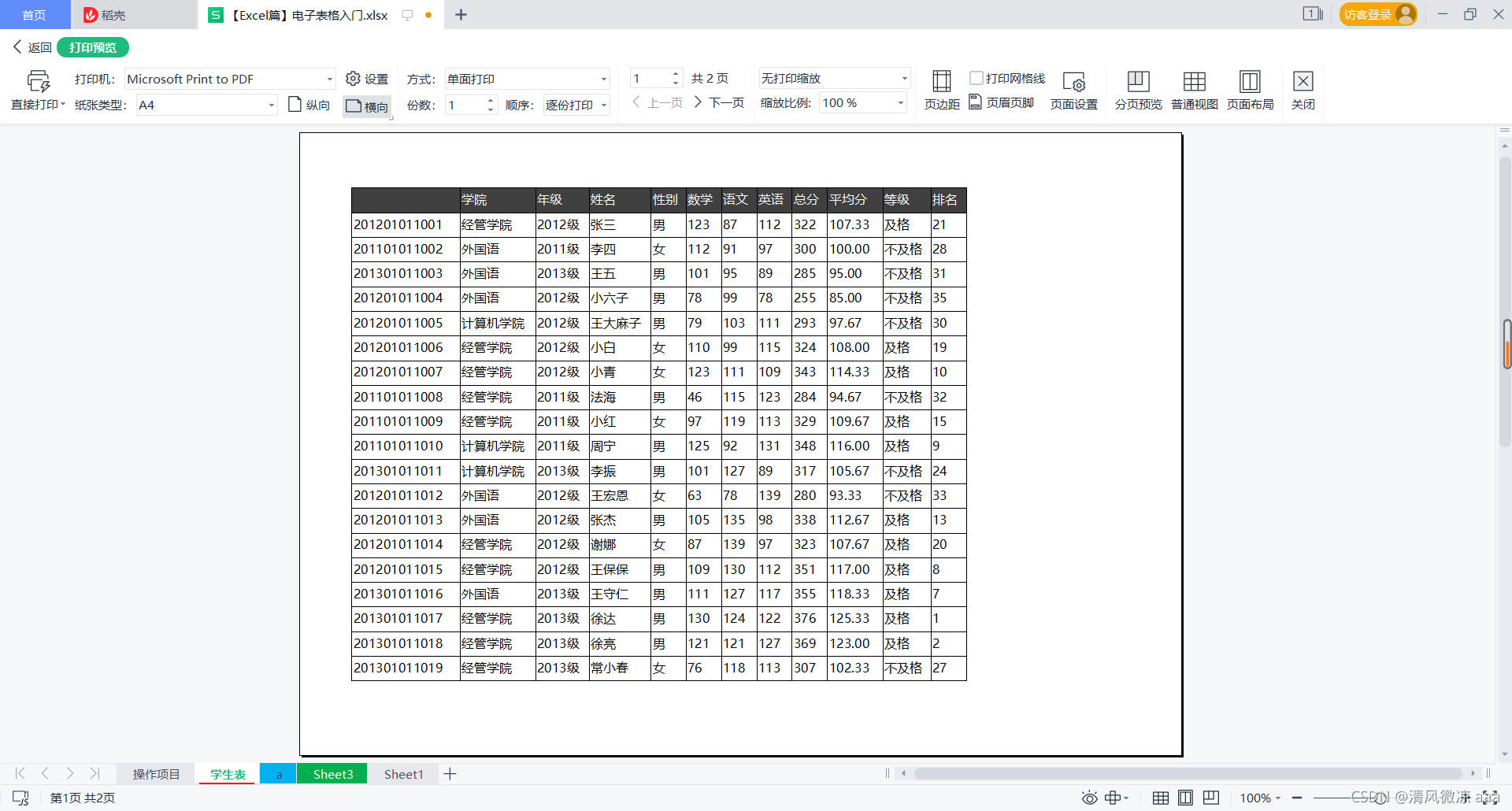This screenshot has height=811, width=1512.
Task: Increase the copies count stepper
Action: (x=491, y=100)
